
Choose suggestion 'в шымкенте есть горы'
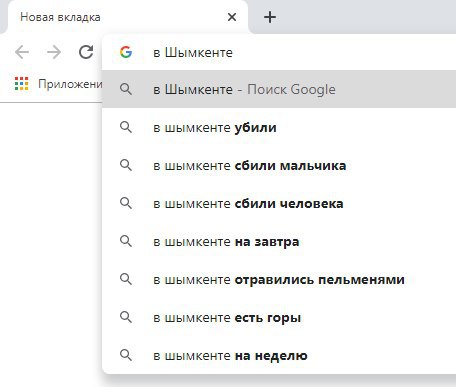[279, 317]
